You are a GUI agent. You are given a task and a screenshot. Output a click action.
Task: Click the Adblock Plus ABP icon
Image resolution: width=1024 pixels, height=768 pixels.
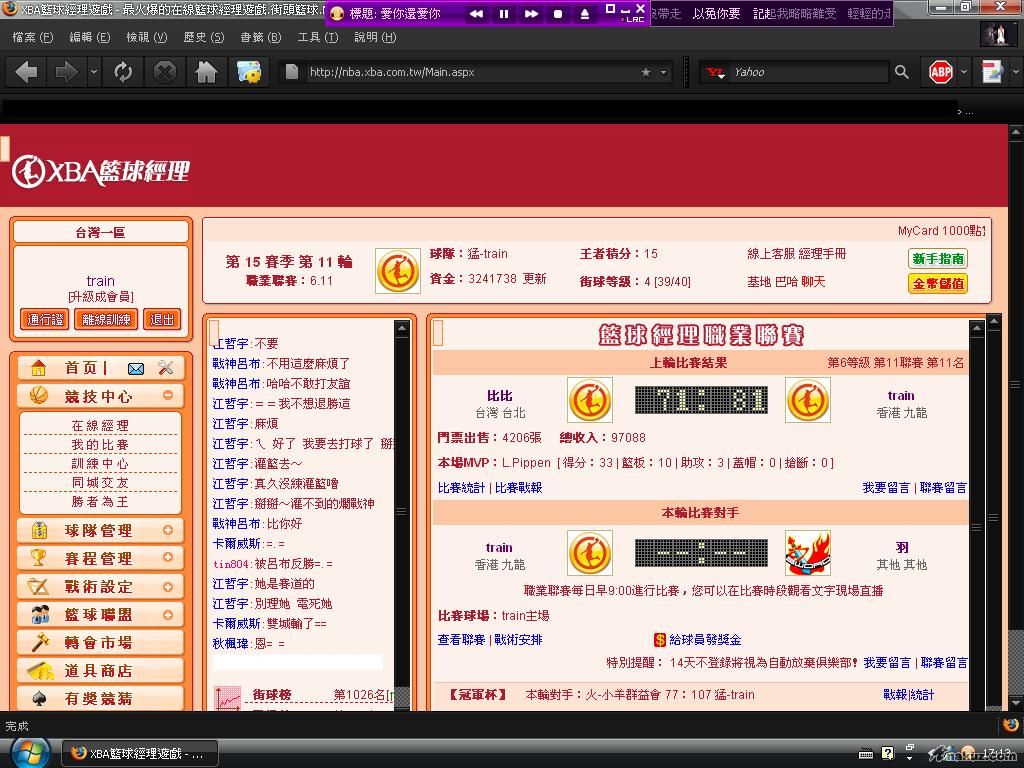click(940, 72)
